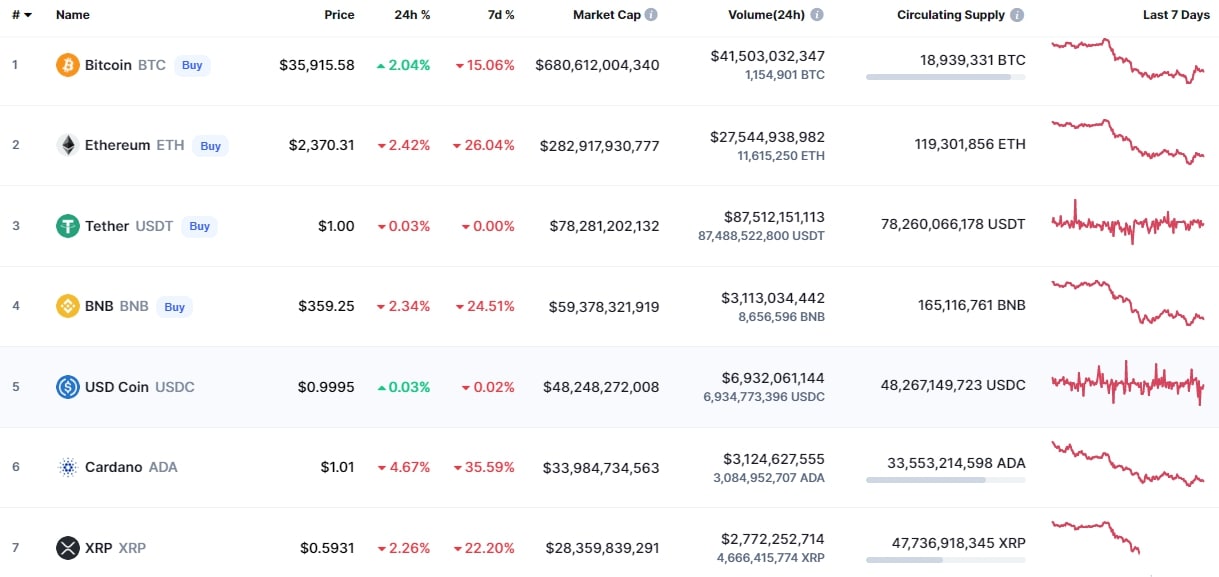Click Bitcoin volume $41,503,032,347
1219x577 pixels.
coord(768,56)
